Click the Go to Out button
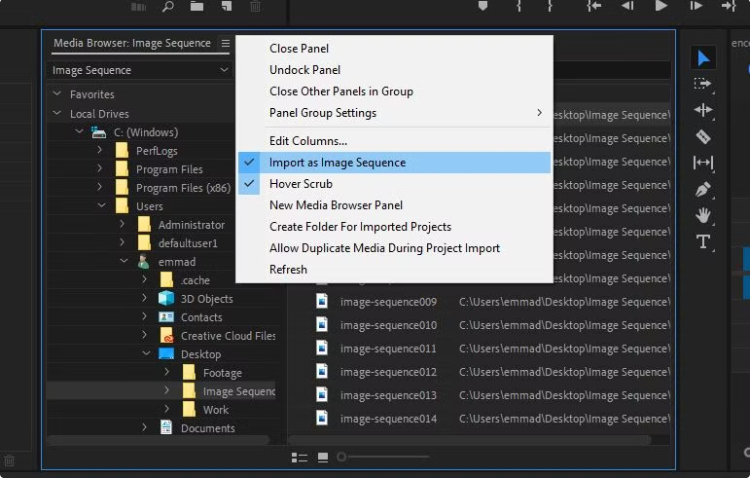Screen dimensions: 751x478 point(728,6)
